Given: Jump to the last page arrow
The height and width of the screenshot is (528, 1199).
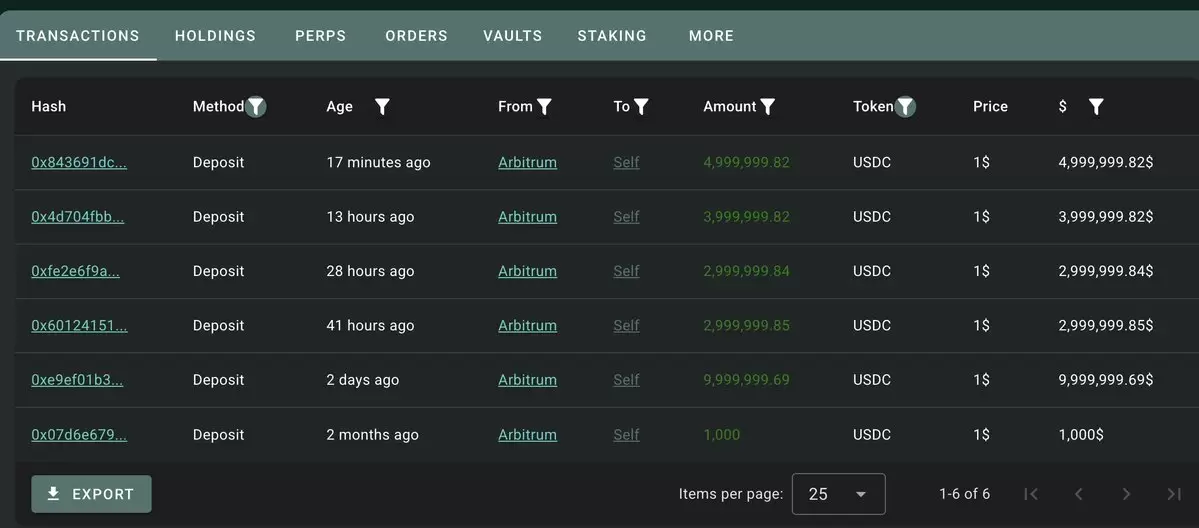Looking at the screenshot, I should coord(1174,494).
